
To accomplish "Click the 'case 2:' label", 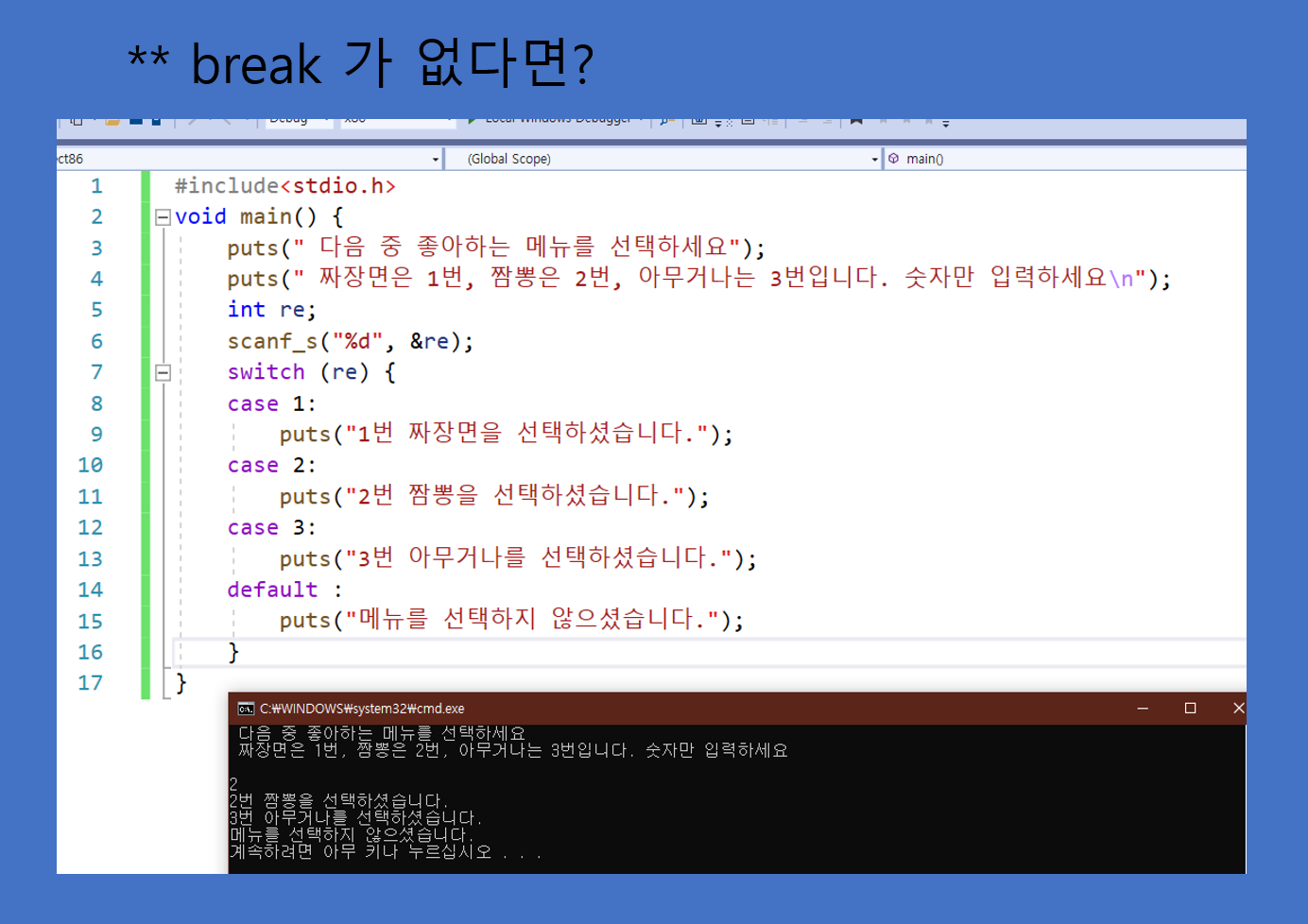I will pyautogui.click(x=271, y=466).
